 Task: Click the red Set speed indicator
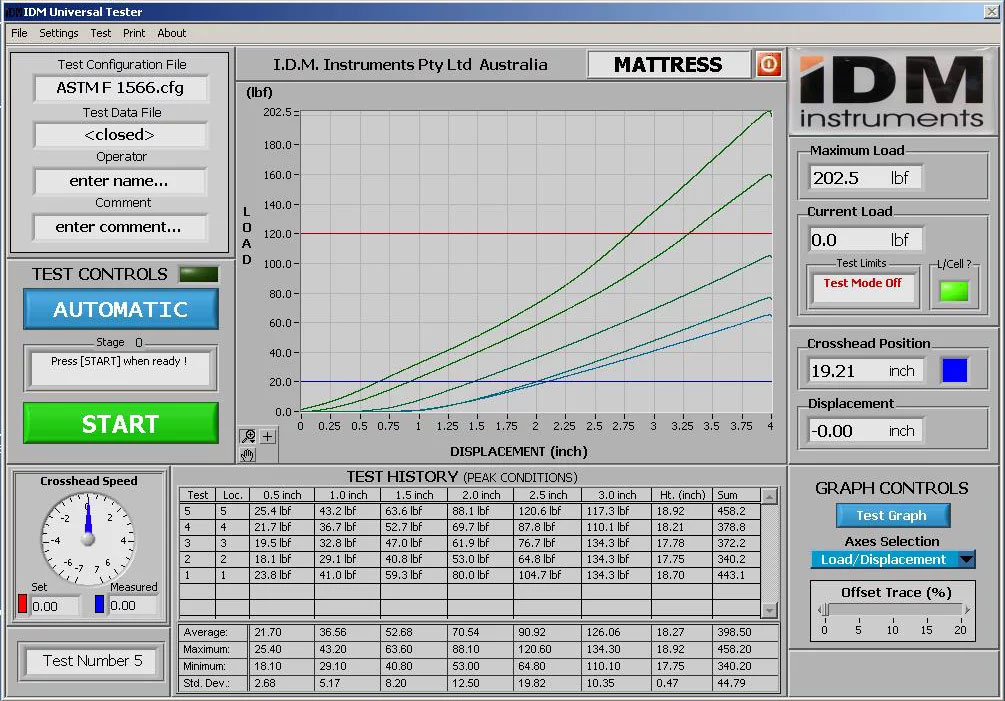click(x=22, y=604)
